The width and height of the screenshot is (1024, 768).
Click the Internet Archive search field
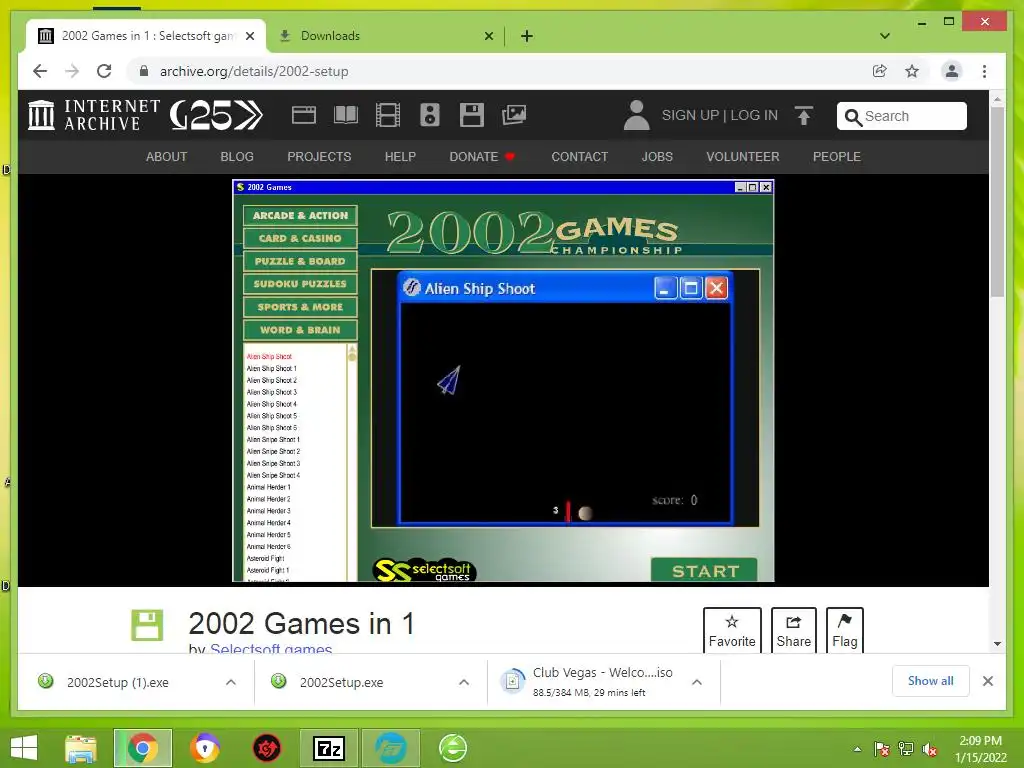[x=902, y=116]
